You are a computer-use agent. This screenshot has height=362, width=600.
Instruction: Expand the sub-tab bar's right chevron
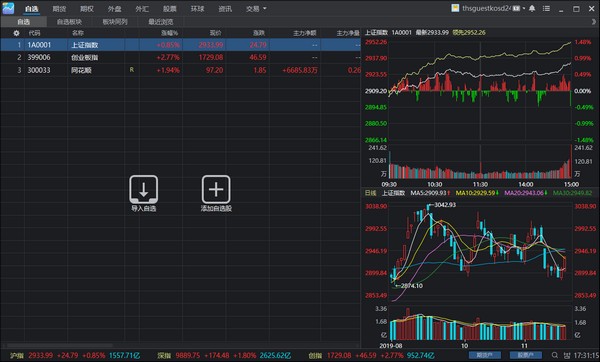coord(593,22)
